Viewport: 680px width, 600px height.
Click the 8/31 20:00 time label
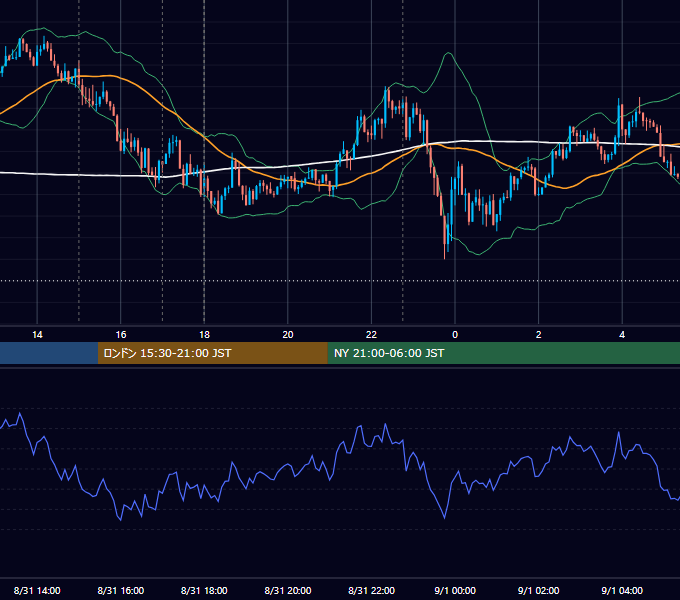click(x=288, y=590)
